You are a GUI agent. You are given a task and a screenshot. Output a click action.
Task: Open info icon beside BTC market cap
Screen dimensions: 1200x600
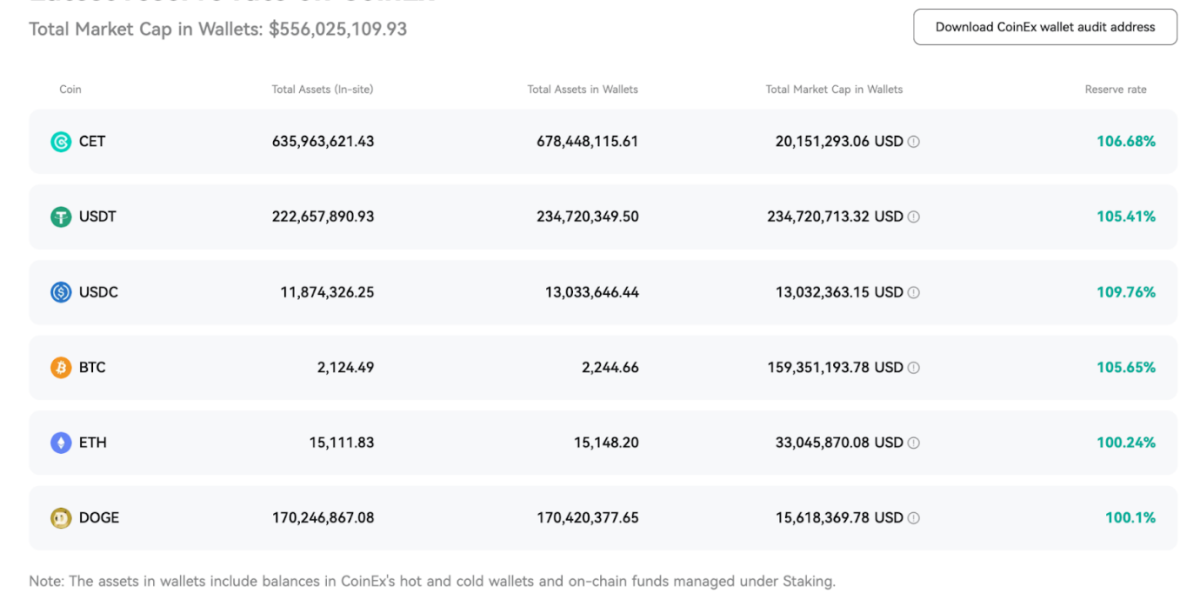point(913,367)
